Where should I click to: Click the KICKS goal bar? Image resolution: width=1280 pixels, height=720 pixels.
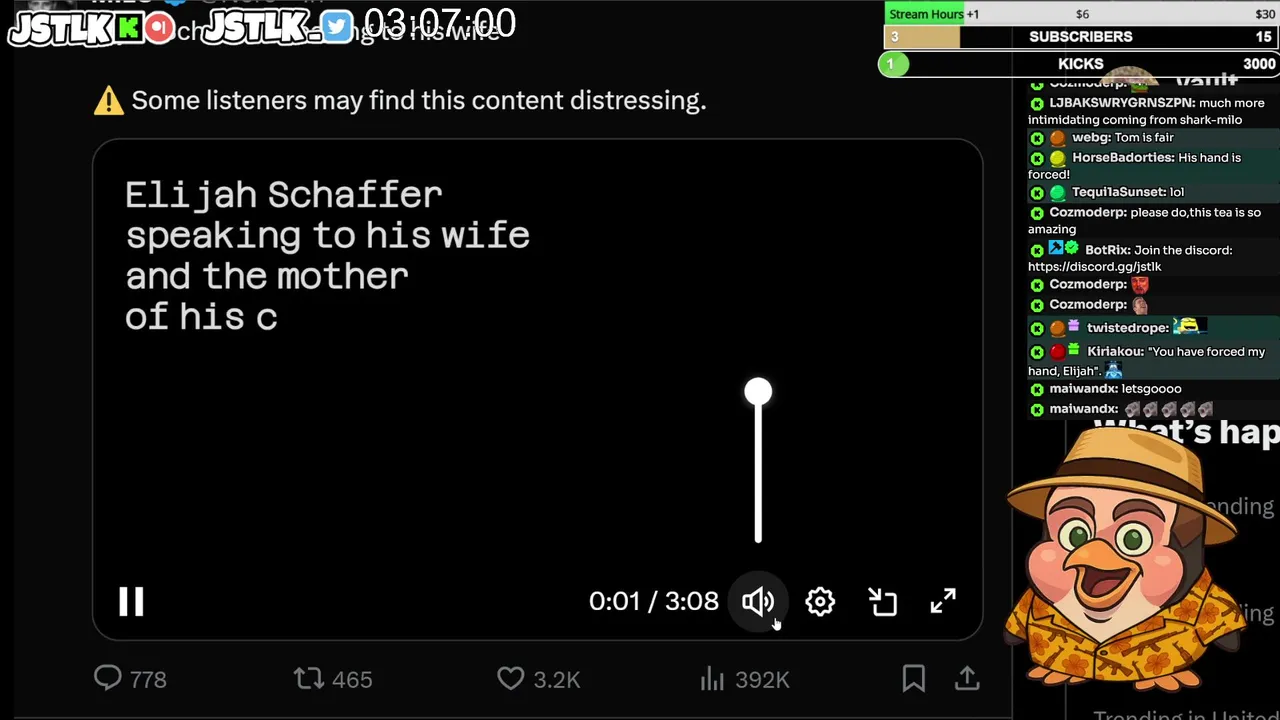coord(1080,64)
